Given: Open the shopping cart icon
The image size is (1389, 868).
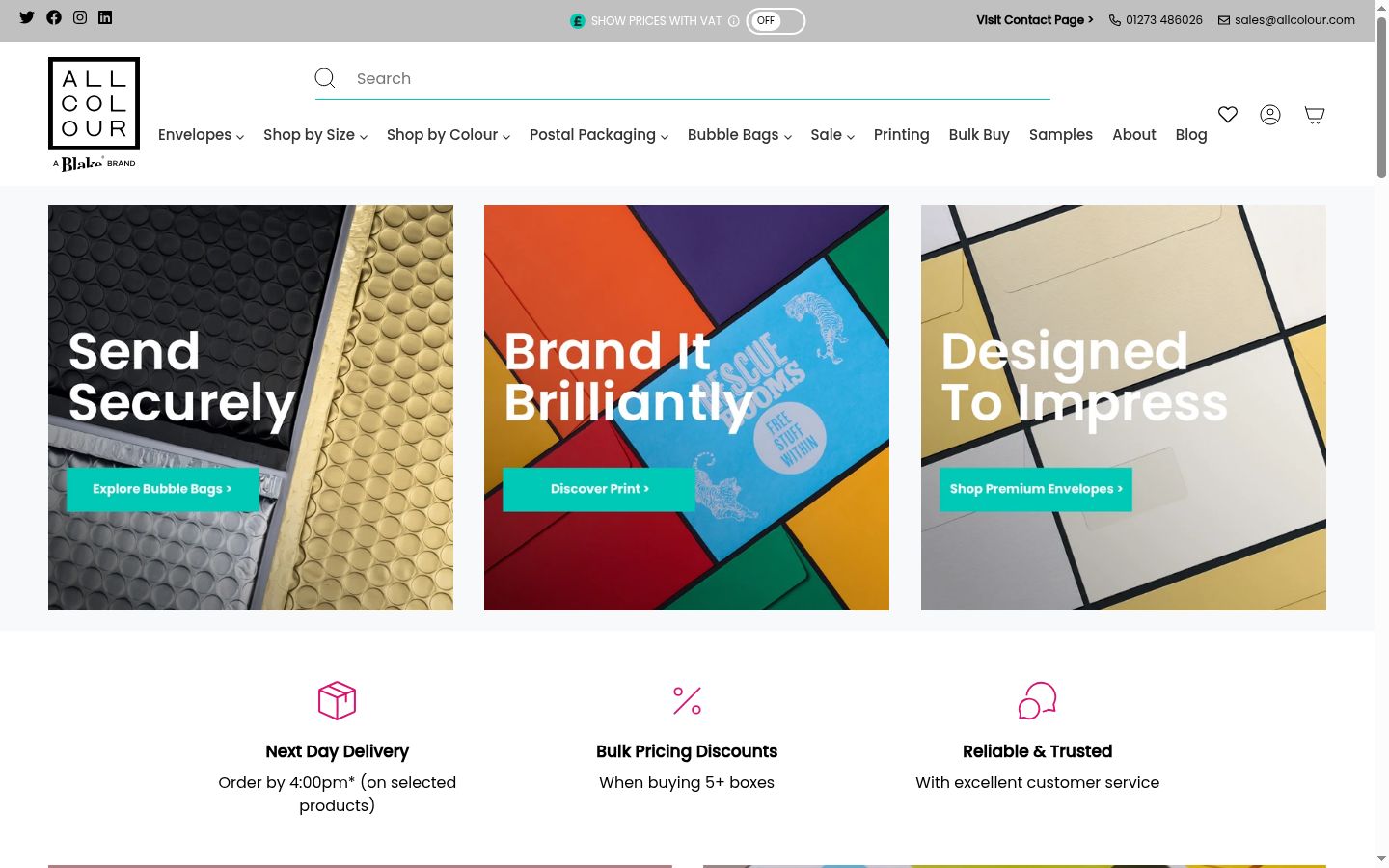Looking at the screenshot, I should click(1314, 115).
